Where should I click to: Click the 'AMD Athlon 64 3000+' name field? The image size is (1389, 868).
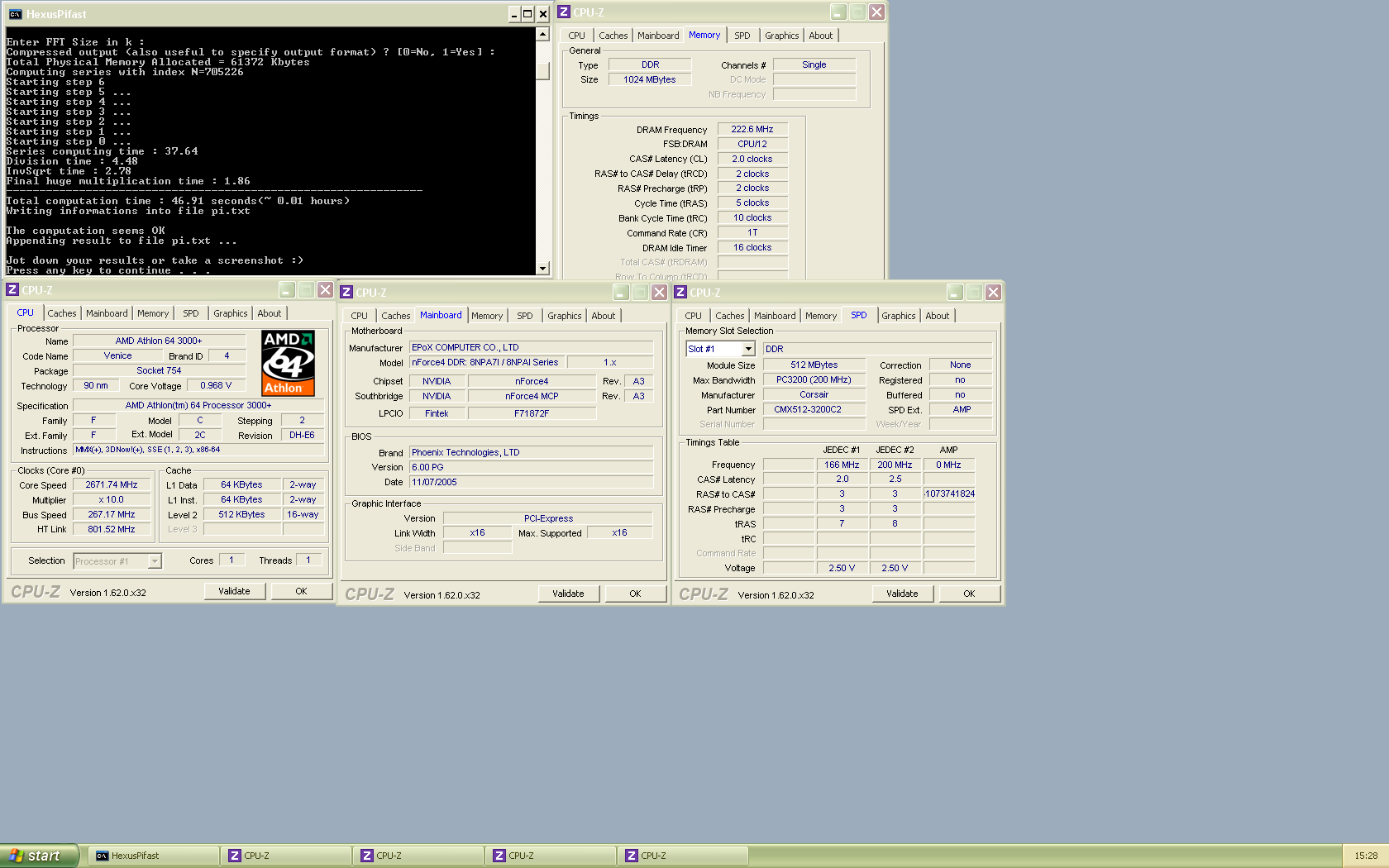tap(159, 341)
